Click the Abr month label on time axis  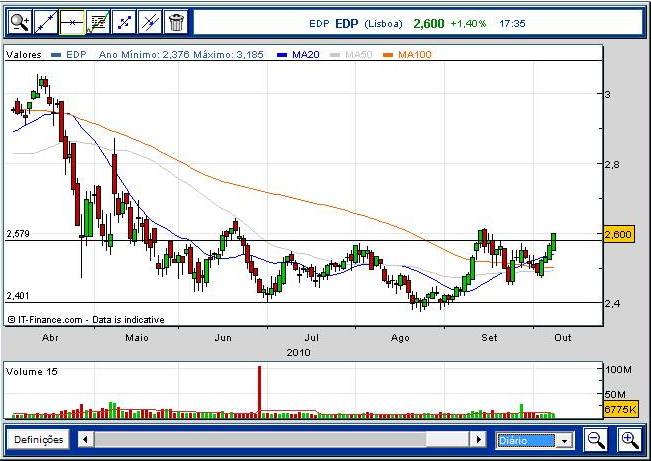50,338
